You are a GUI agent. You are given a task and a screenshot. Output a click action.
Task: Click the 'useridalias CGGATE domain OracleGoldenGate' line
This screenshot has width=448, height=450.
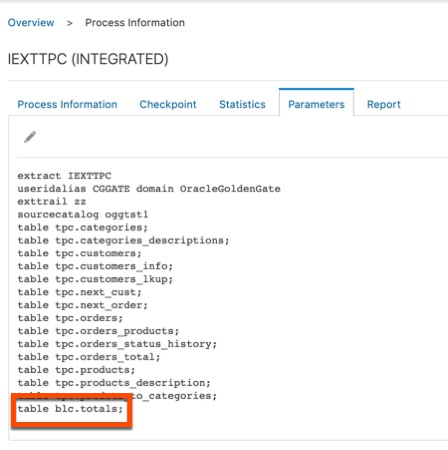[149, 189]
